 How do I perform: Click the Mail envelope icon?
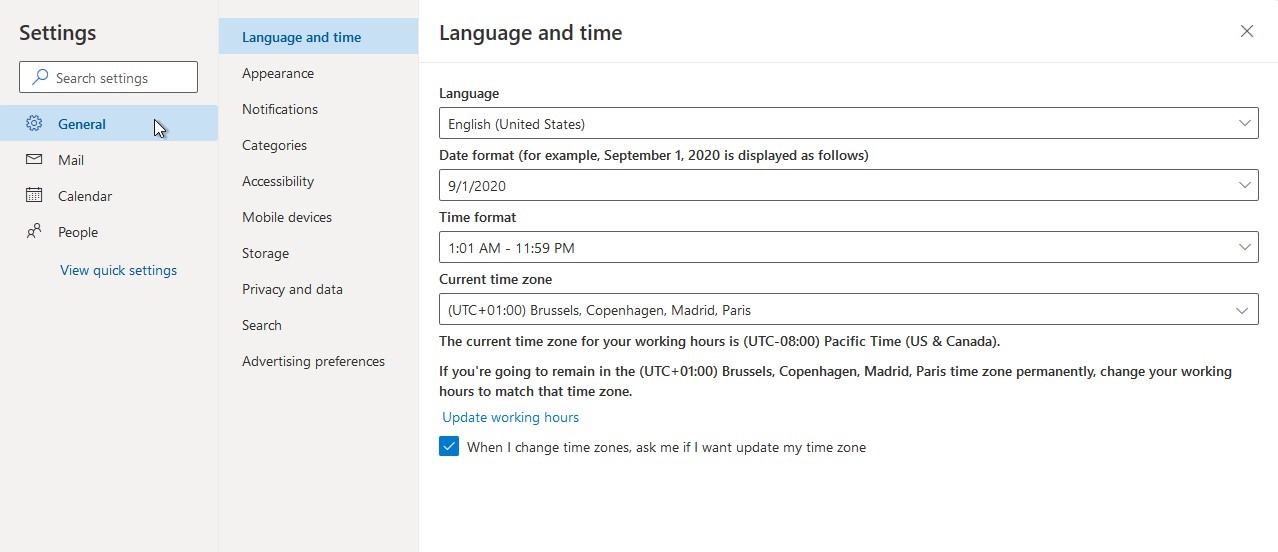click(34, 160)
